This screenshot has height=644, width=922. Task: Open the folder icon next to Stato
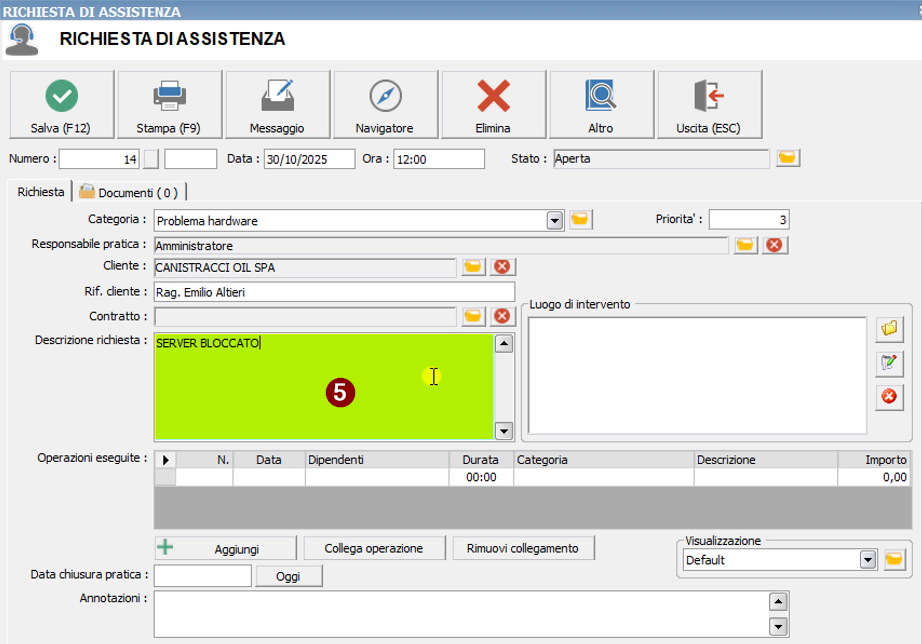(x=788, y=158)
